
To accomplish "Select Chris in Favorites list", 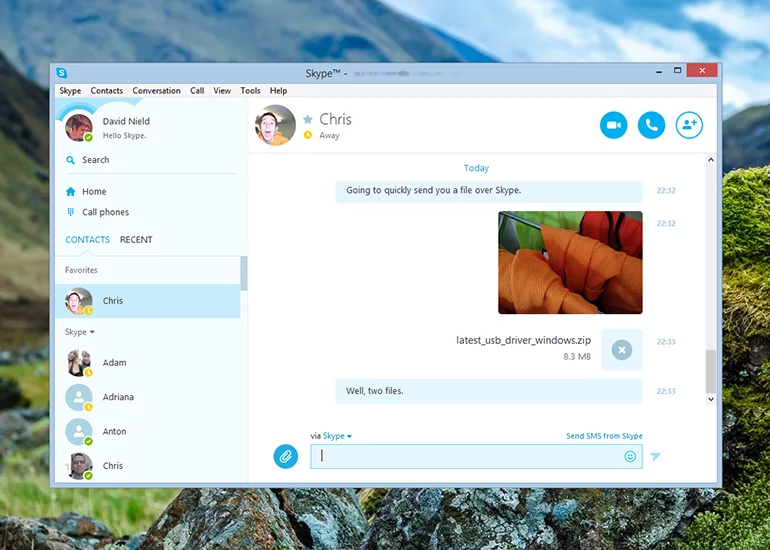I will [148, 301].
